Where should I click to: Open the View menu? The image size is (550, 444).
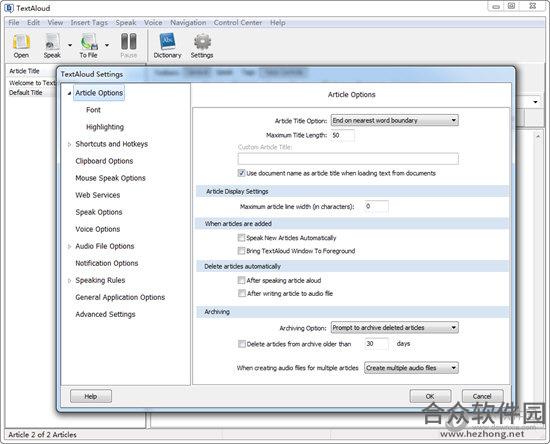click(55, 22)
